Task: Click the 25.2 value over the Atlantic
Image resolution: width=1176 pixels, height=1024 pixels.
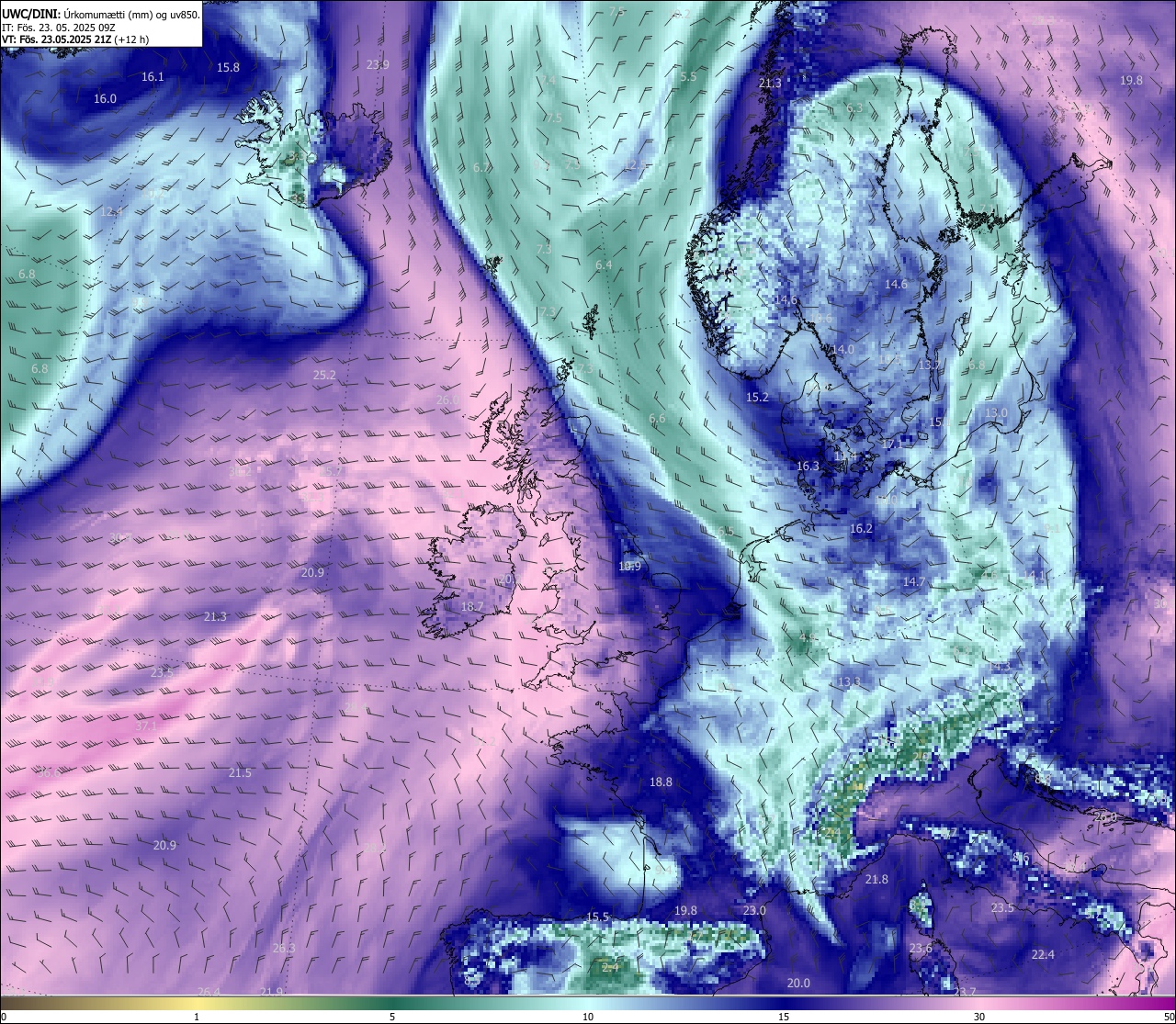Action: [324, 375]
